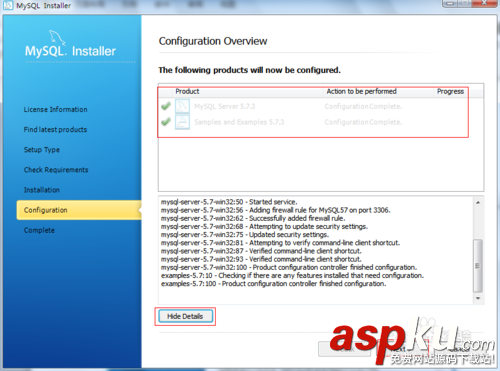Click the Configuration Overview heading

coord(213,41)
